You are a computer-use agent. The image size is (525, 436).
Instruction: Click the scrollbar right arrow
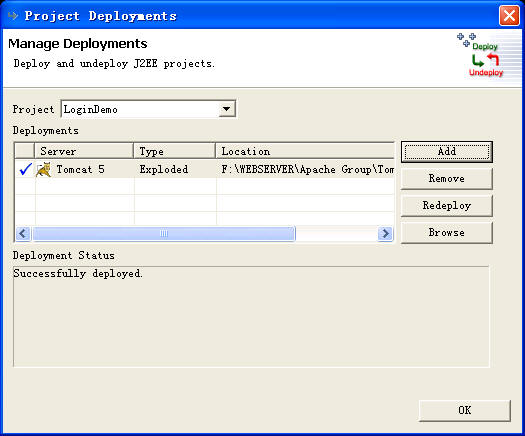385,233
